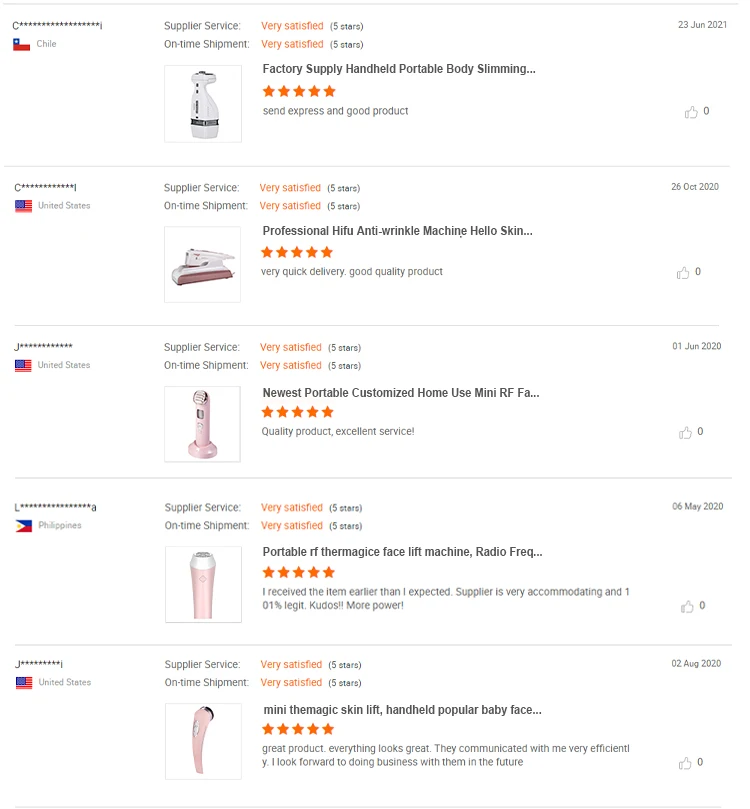Image resolution: width=750 pixels, height=809 pixels.
Task: Click the five-star rating on Body Slimming review
Action: 299,91
